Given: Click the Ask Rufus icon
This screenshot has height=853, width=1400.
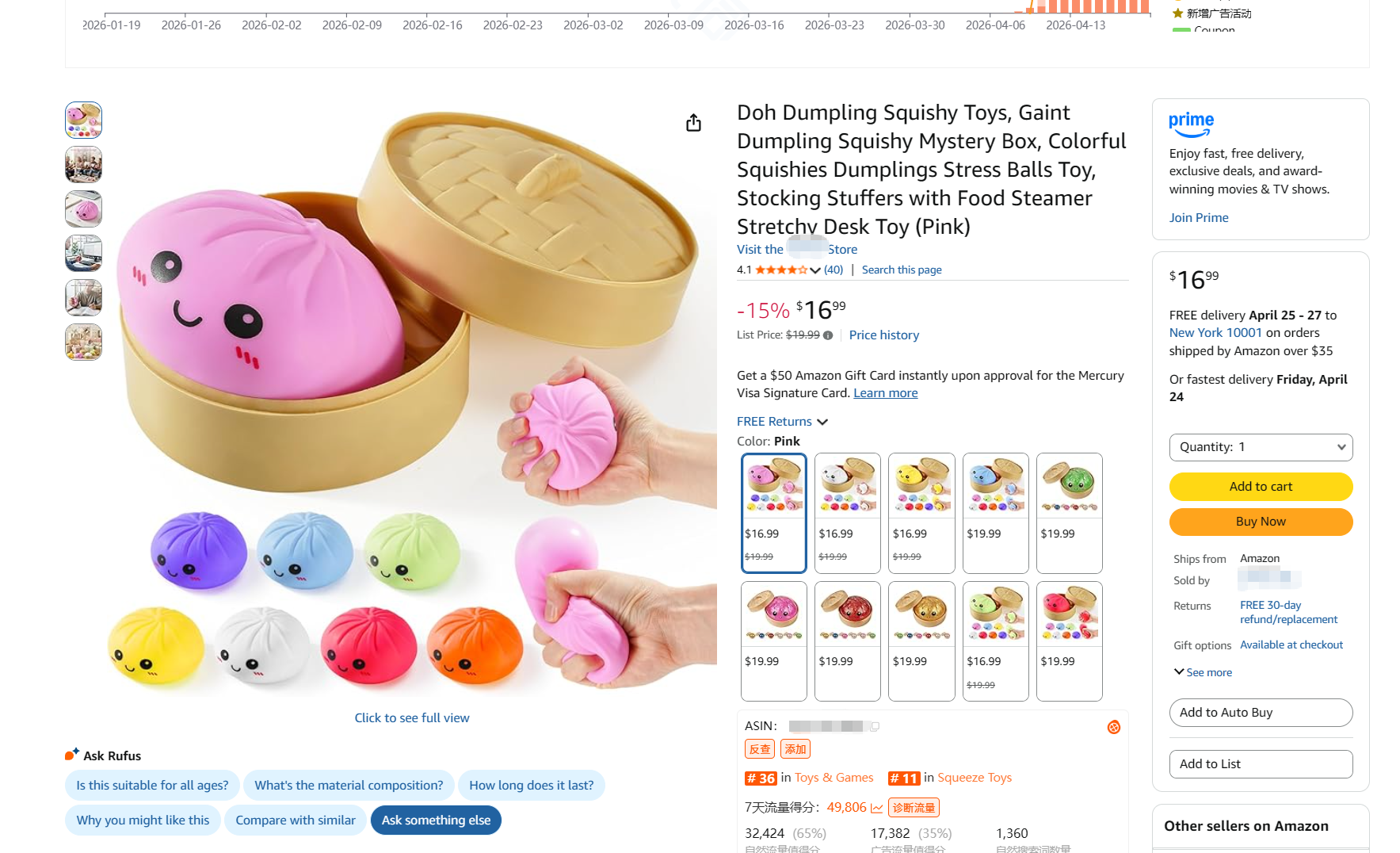Looking at the screenshot, I should [72, 754].
